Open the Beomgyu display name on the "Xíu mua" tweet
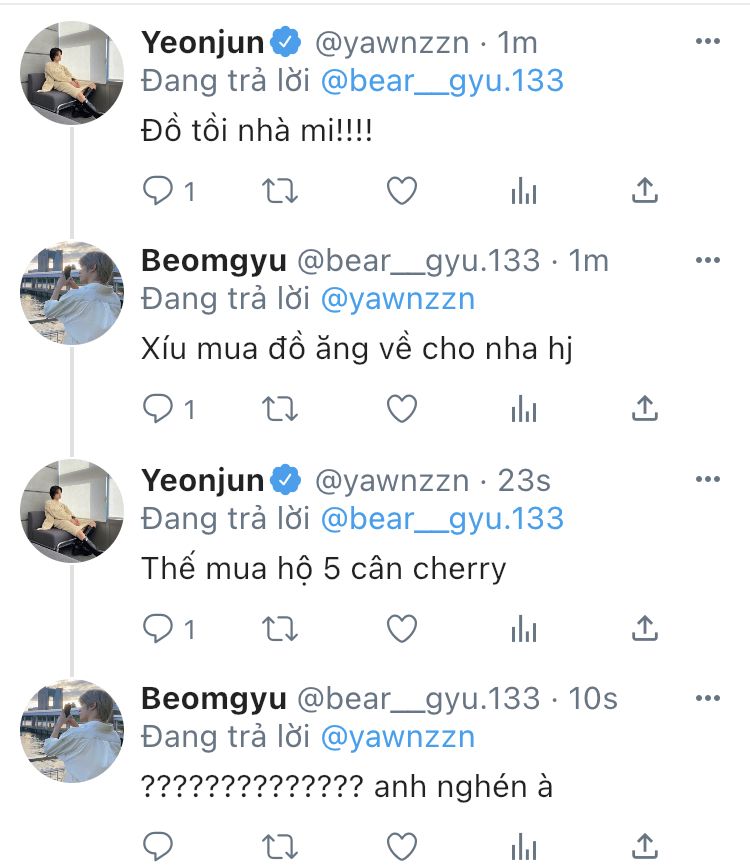The width and height of the screenshot is (750, 868). [213, 261]
